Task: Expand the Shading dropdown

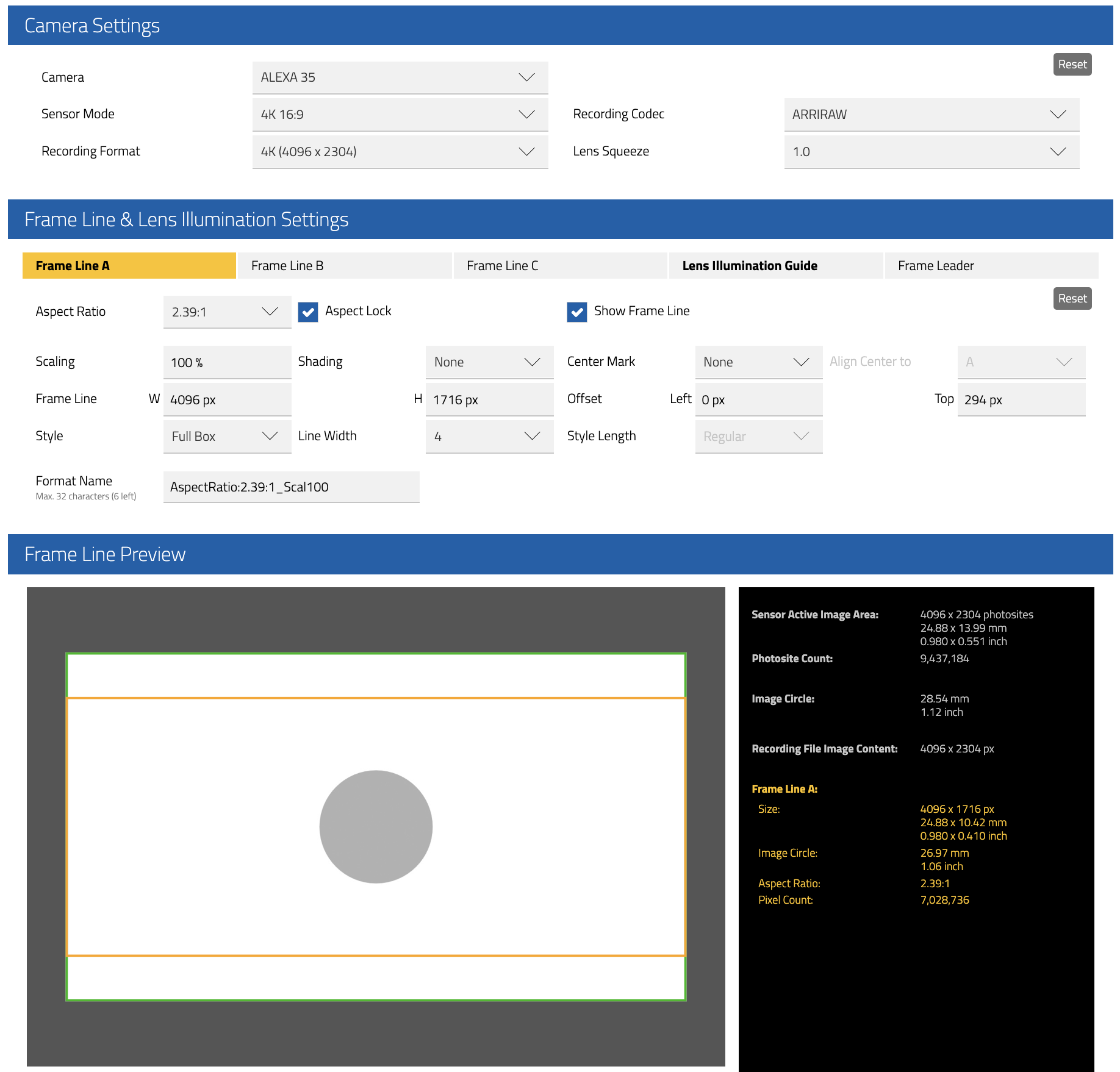Action: click(x=489, y=362)
